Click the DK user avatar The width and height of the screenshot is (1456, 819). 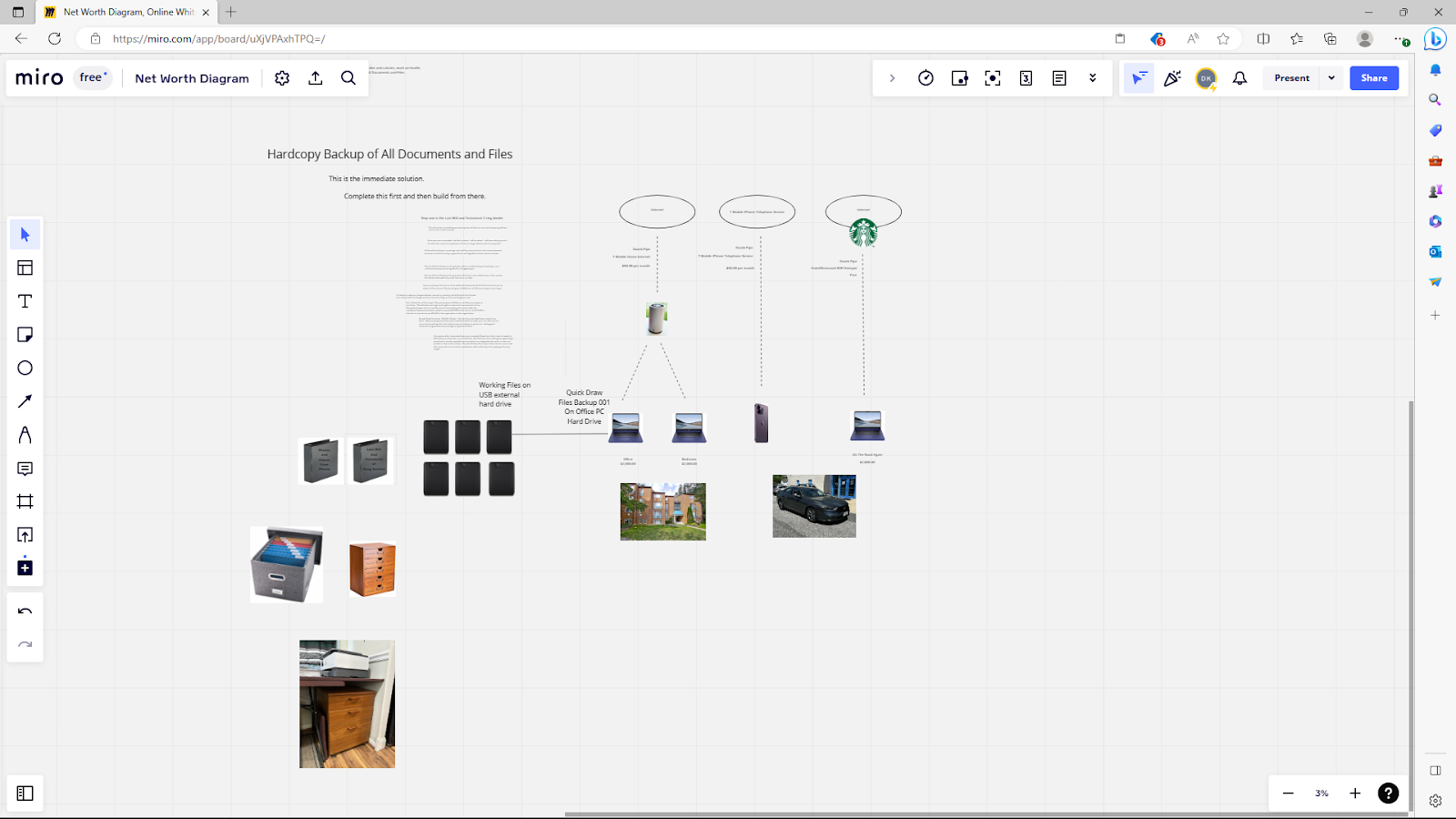point(1206,78)
